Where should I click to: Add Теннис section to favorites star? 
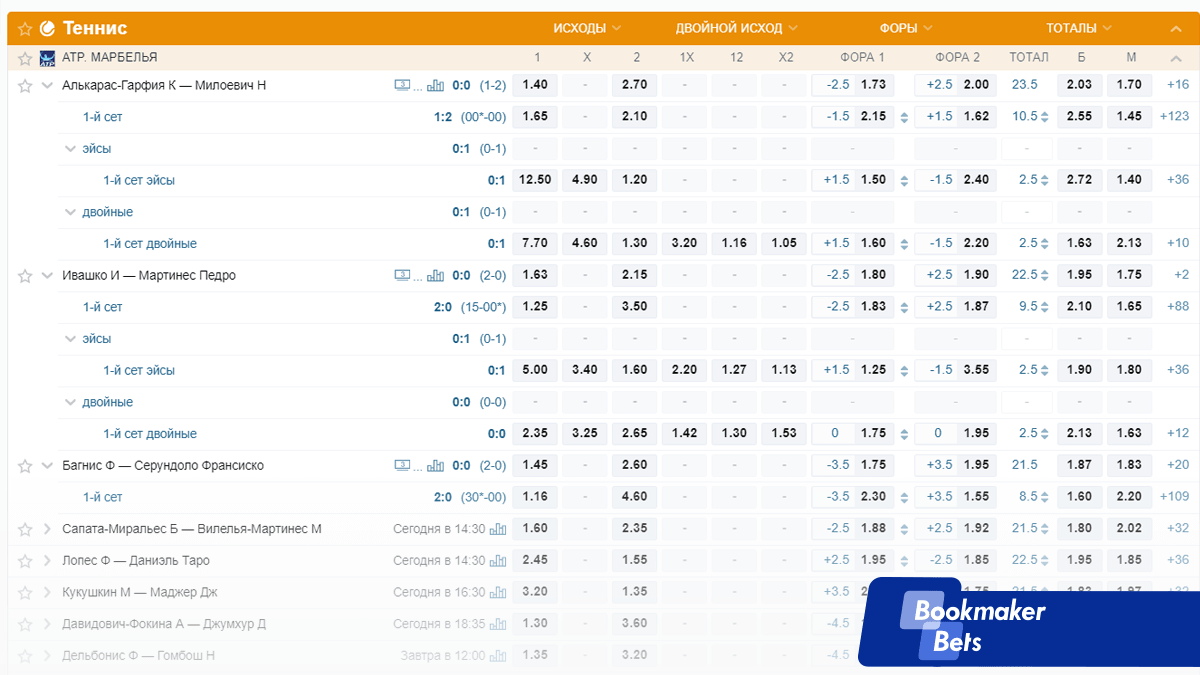pyautogui.click(x=25, y=28)
